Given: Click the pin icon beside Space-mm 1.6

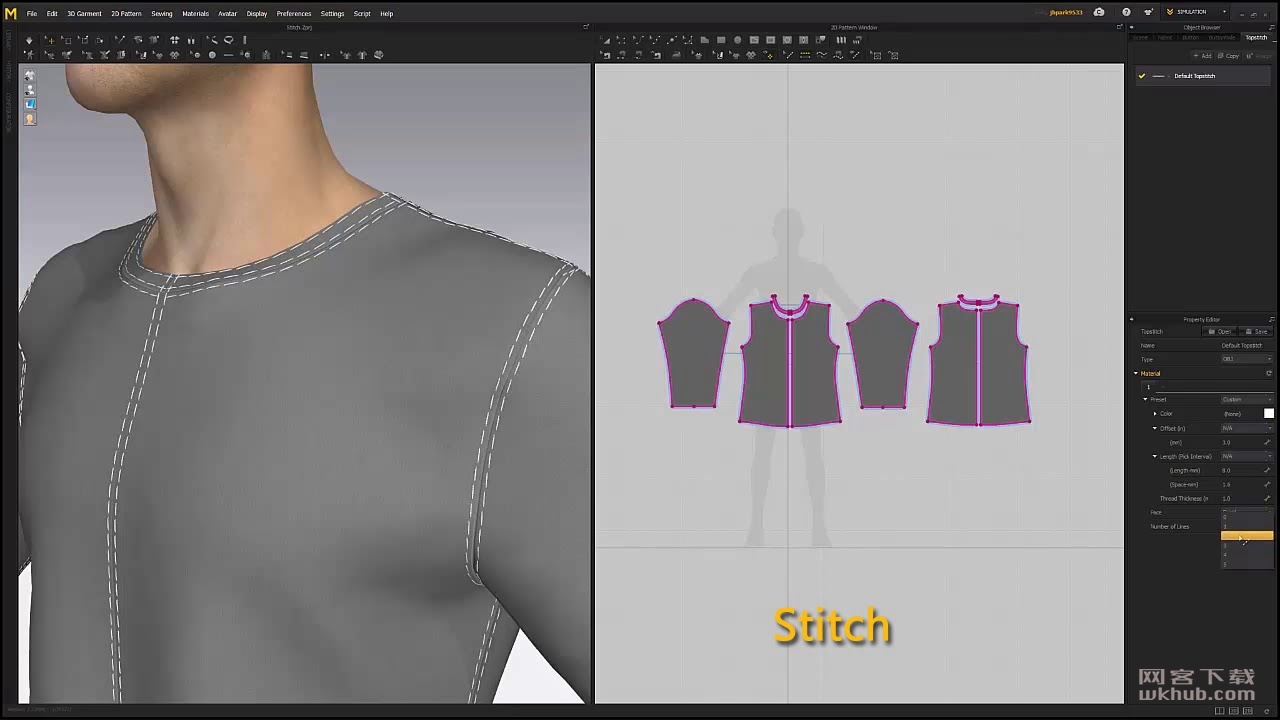Looking at the screenshot, I should point(1267,484).
